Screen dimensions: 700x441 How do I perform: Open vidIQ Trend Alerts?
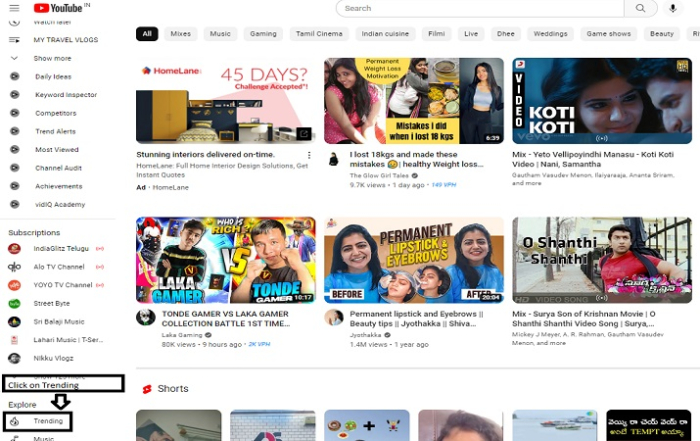[55, 131]
